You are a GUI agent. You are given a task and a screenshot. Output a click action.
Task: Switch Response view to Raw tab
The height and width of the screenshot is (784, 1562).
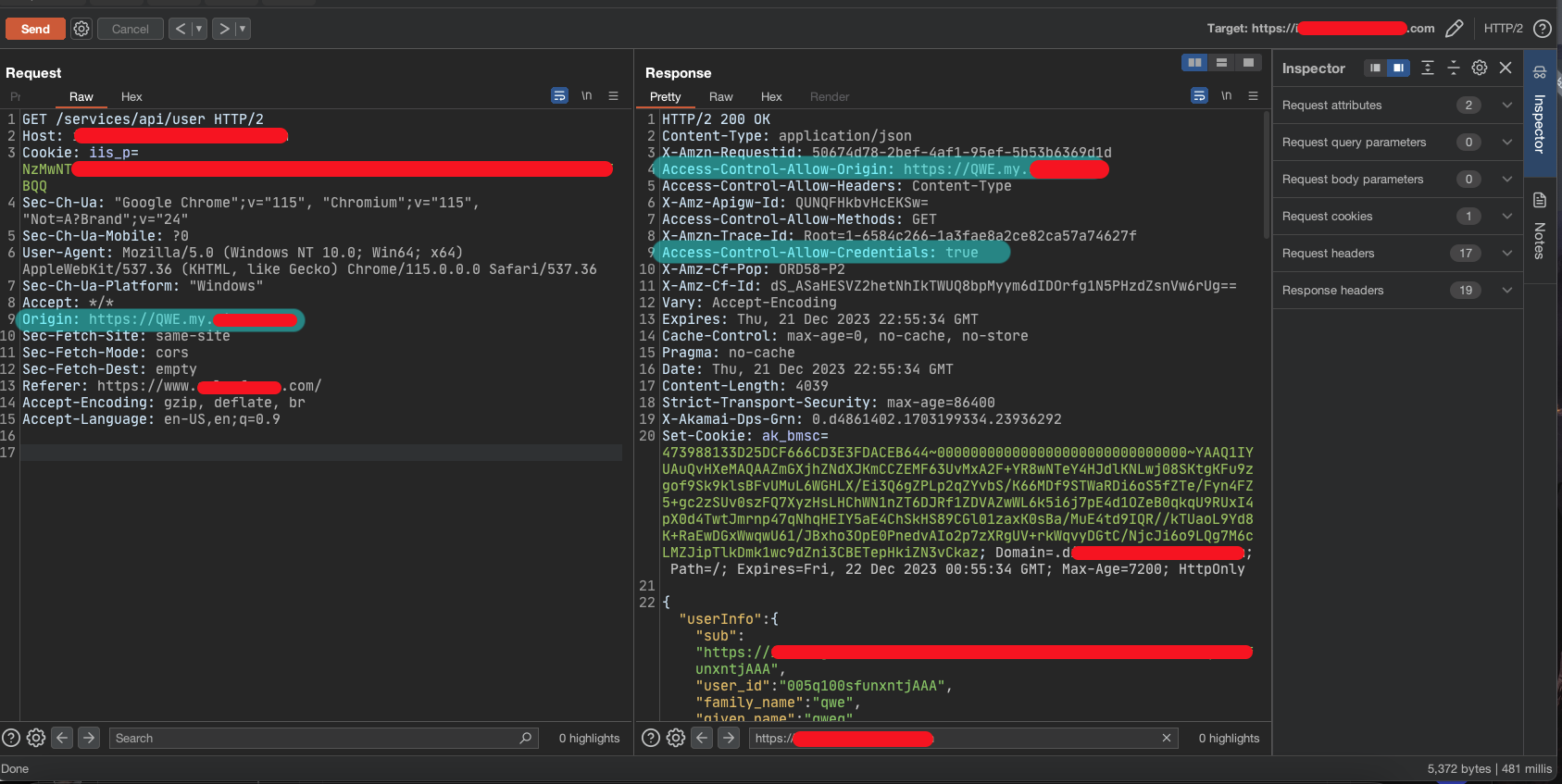[720, 96]
